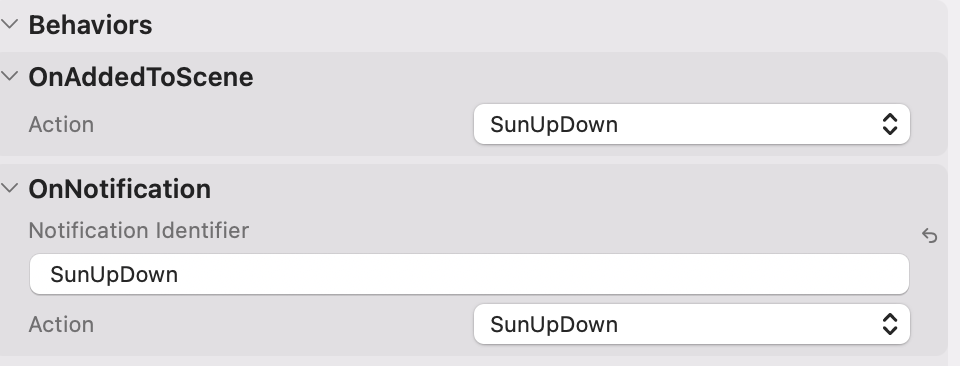Screen dimensions: 960x366
Task: Click SunUpDown text in the OnNotification popup
Action: (554, 324)
